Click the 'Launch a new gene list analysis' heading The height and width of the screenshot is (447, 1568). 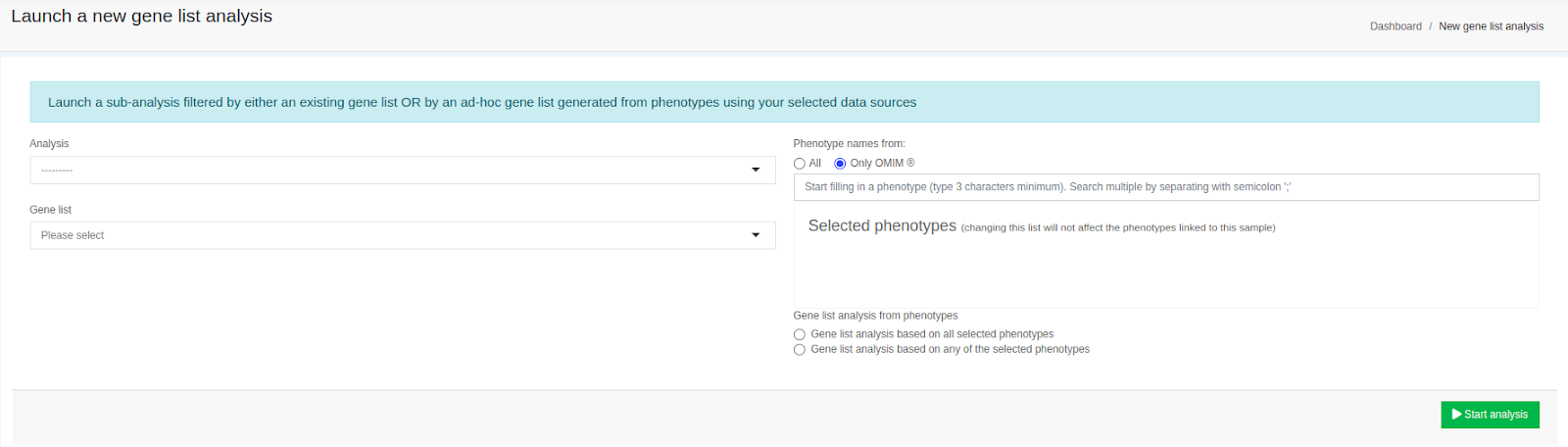click(x=142, y=17)
